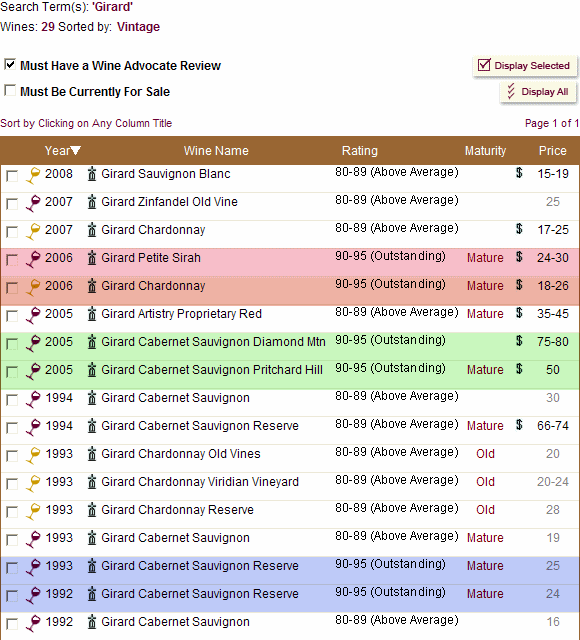Click wine glass icon for 2006 Petite Sirah

[x=33, y=260]
